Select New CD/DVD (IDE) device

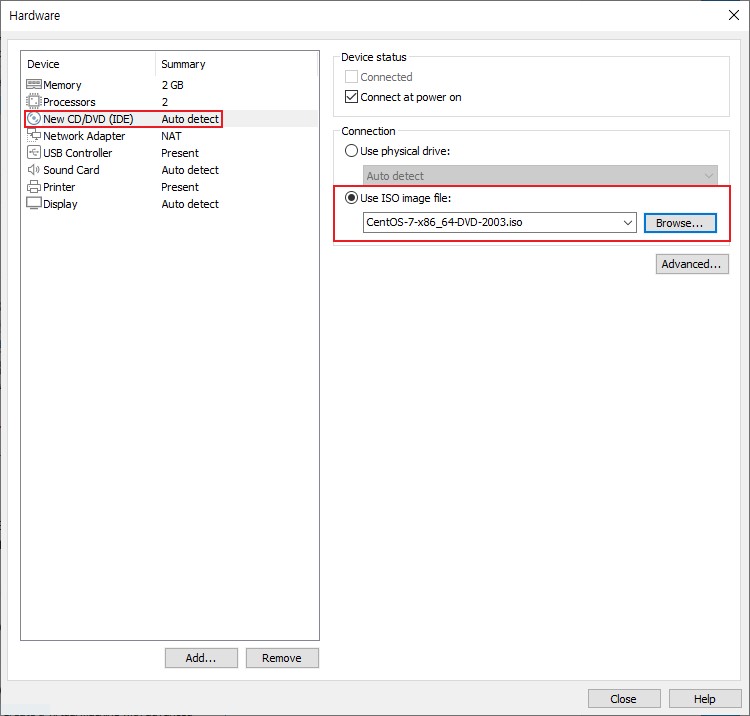(88, 119)
